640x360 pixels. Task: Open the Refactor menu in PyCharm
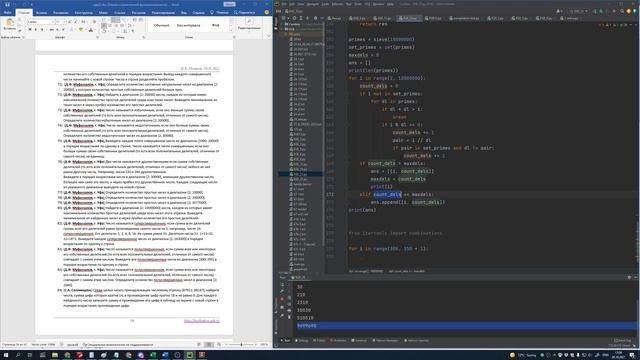click(x=338, y=4)
